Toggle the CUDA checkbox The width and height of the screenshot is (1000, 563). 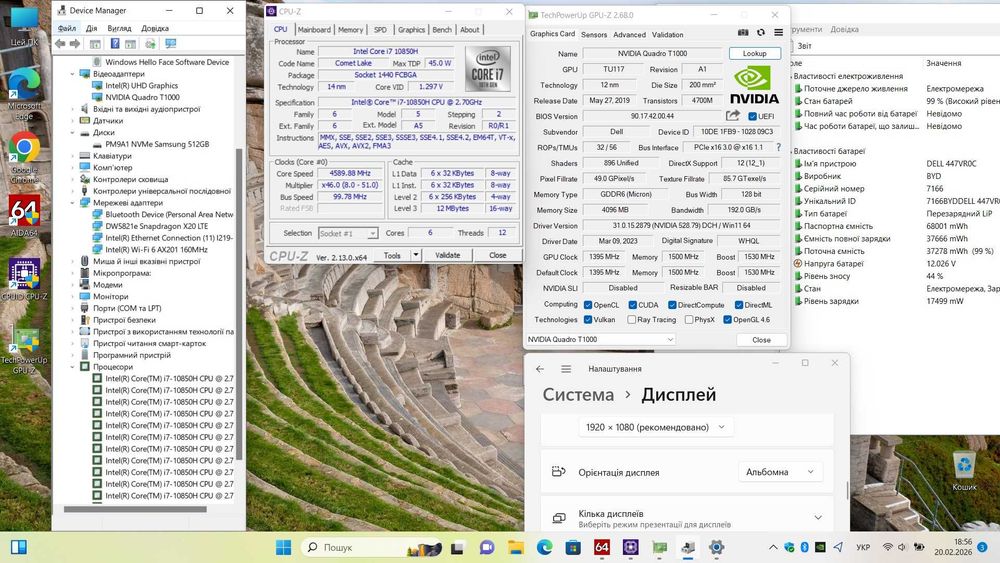[x=633, y=305]
